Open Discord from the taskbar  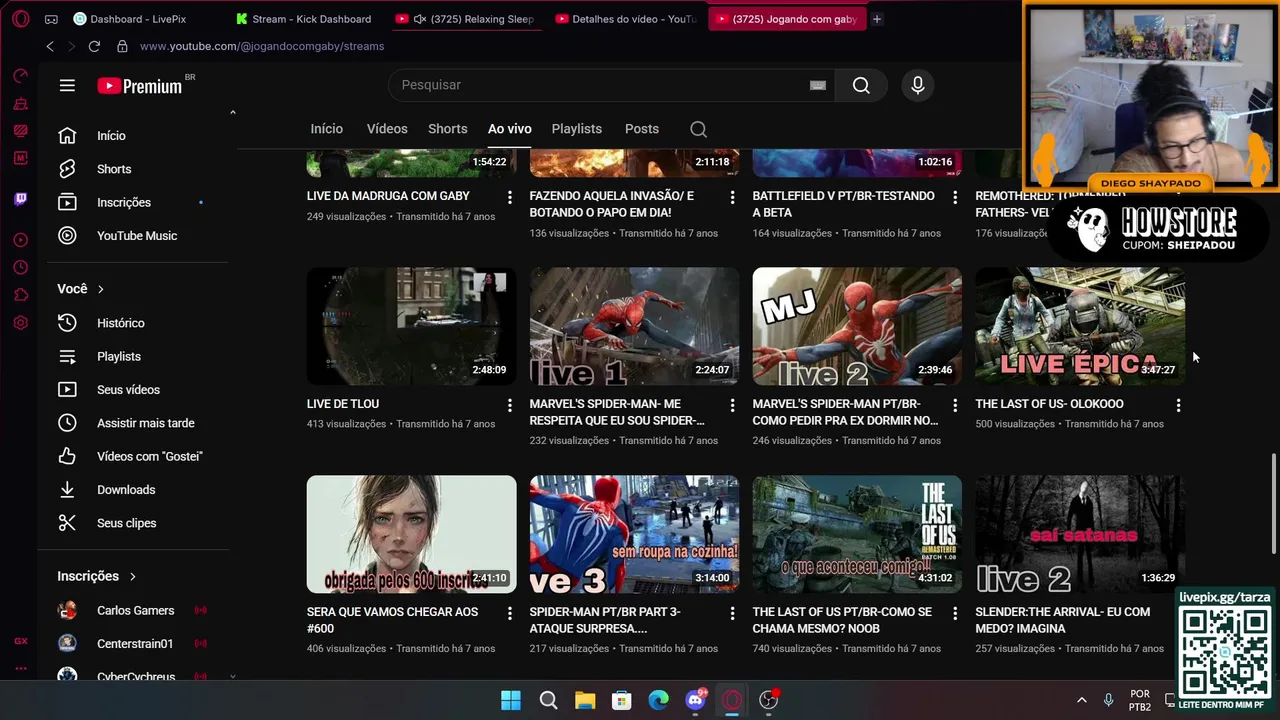[695, 700]
